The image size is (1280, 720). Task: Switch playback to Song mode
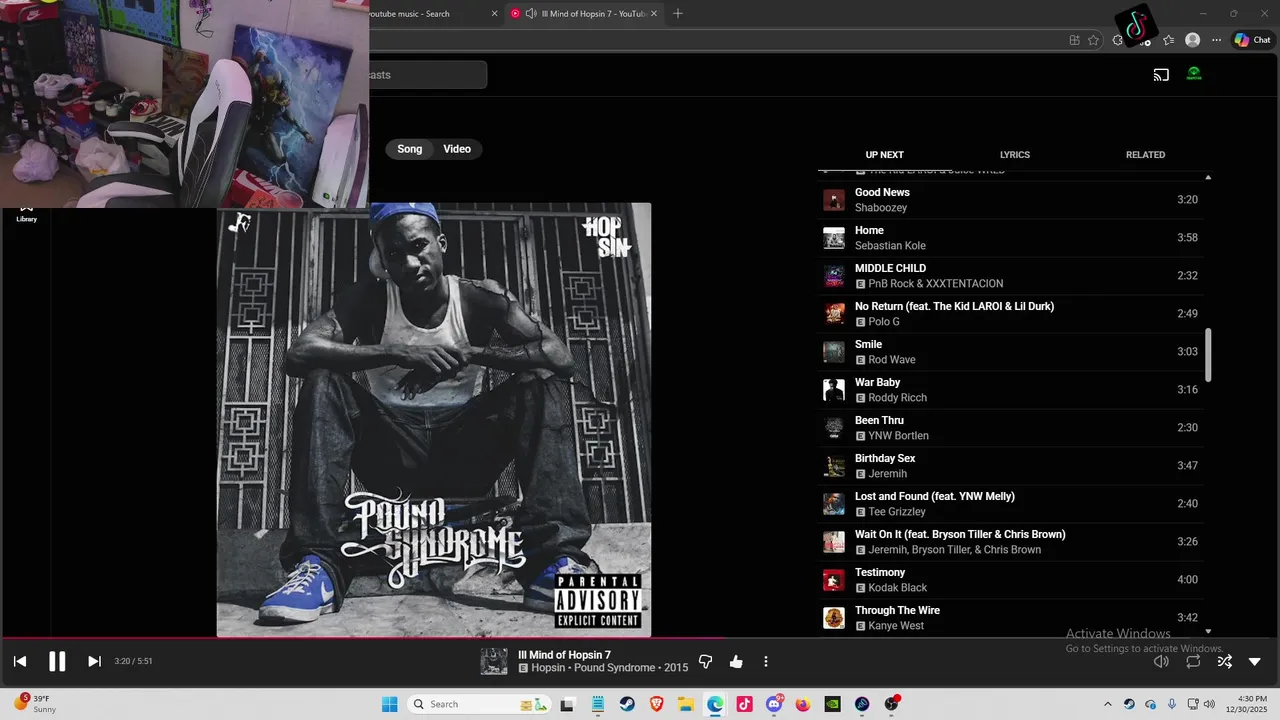click(x=410, y=149)
